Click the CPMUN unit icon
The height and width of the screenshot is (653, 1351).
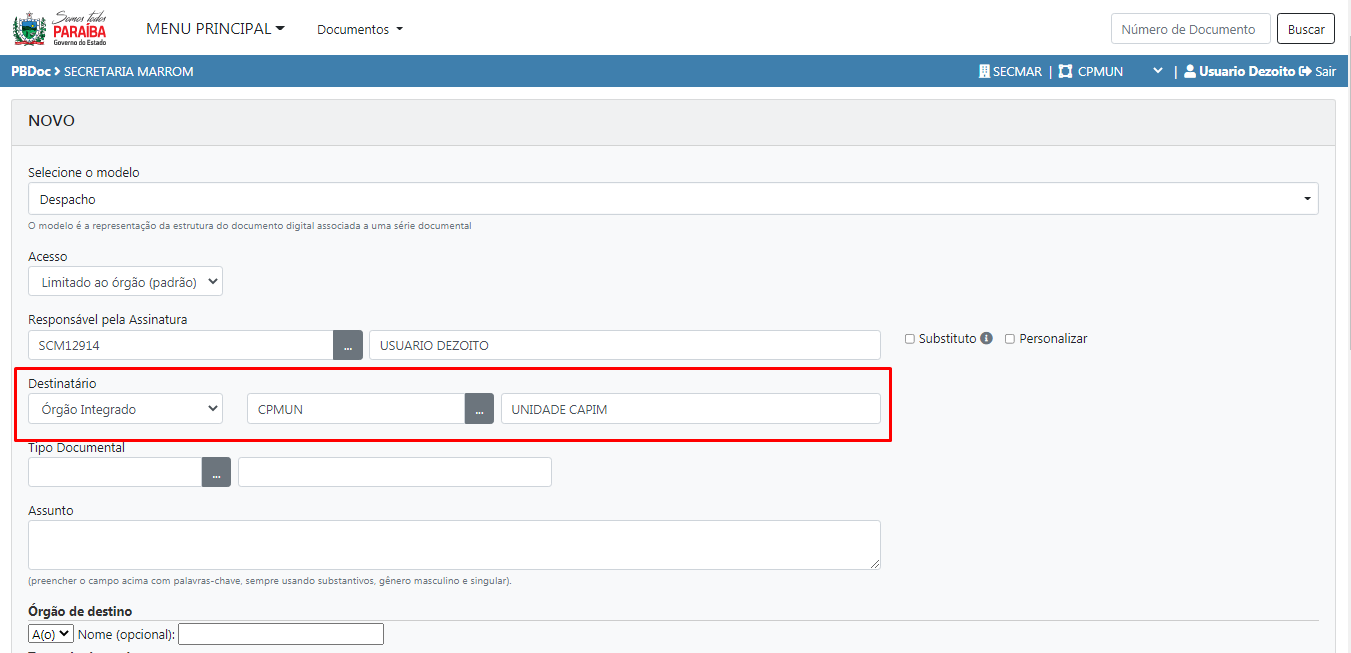pyautogui.click(x=1065, y=72)
